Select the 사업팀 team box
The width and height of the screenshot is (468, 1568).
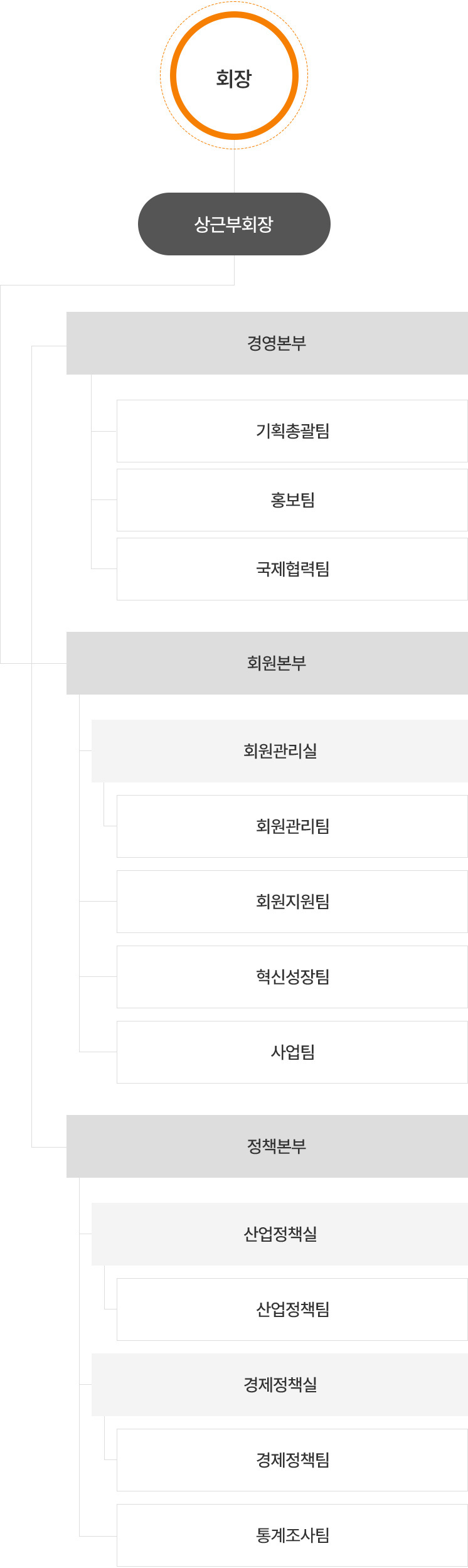click(292, 1052)
